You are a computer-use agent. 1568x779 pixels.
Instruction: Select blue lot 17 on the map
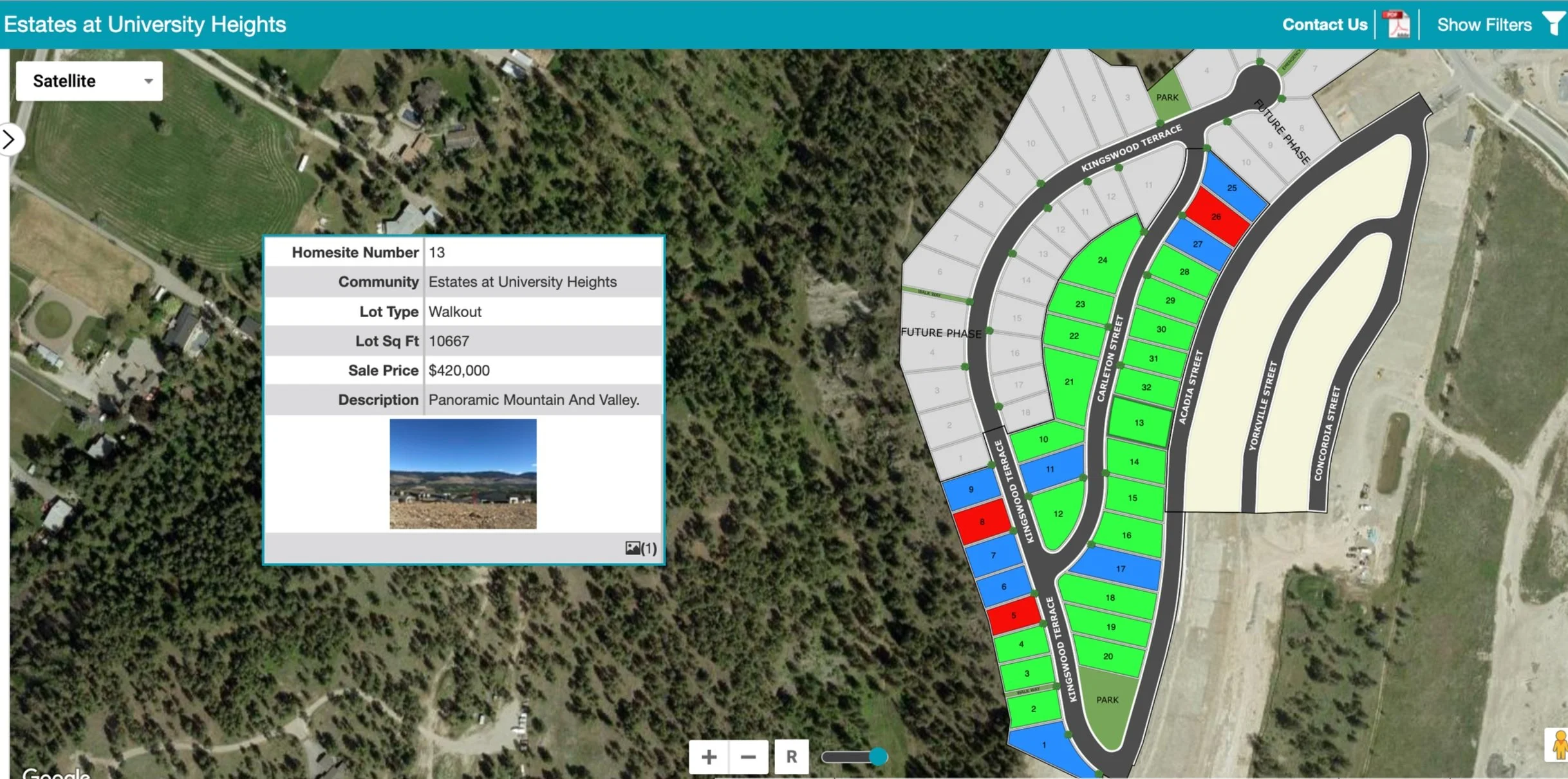pyautogui.click(x=1120, y=568)
